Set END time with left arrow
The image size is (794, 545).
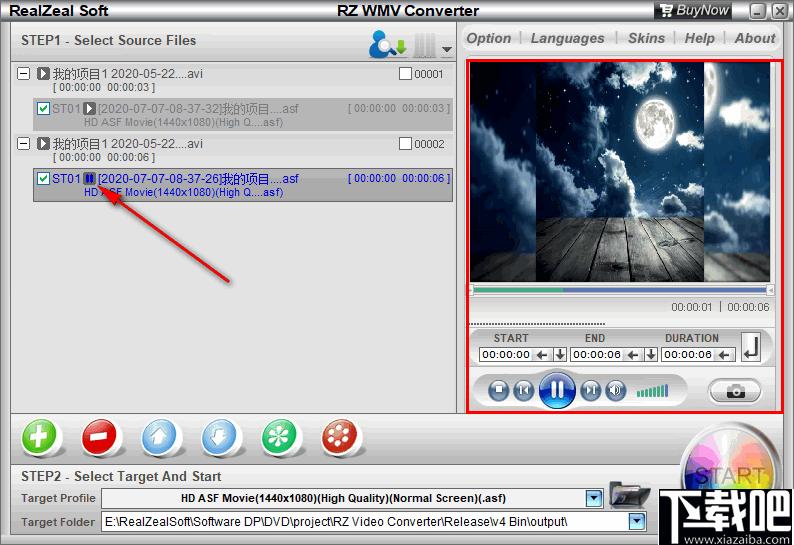click(x=633, y=355)
